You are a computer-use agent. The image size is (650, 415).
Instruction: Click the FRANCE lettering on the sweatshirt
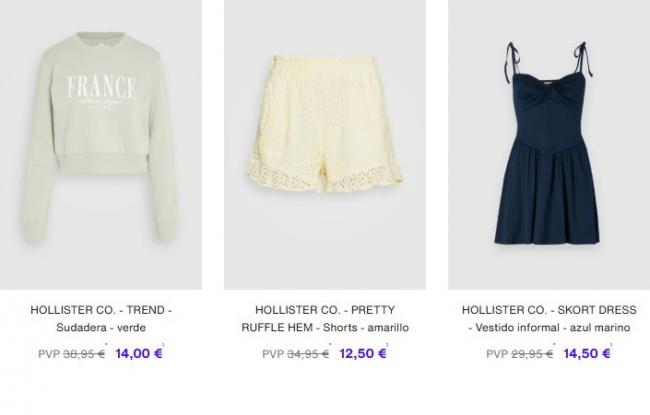102,87
